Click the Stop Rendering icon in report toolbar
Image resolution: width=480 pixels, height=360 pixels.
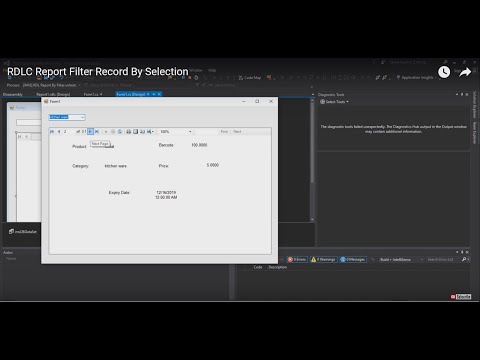(113, 132)
